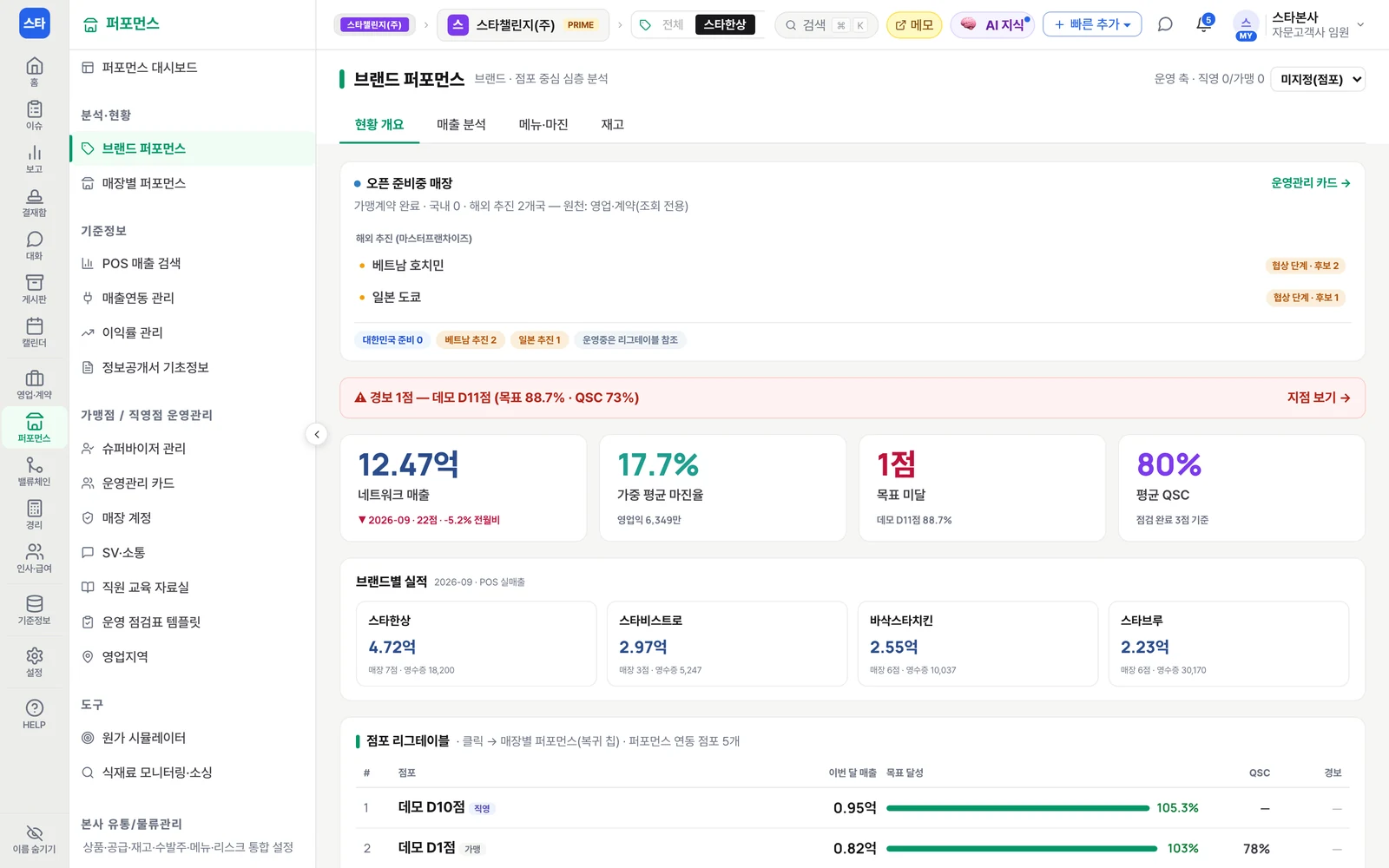Collapse the sidebar with the chevron handle

(317, 434)
